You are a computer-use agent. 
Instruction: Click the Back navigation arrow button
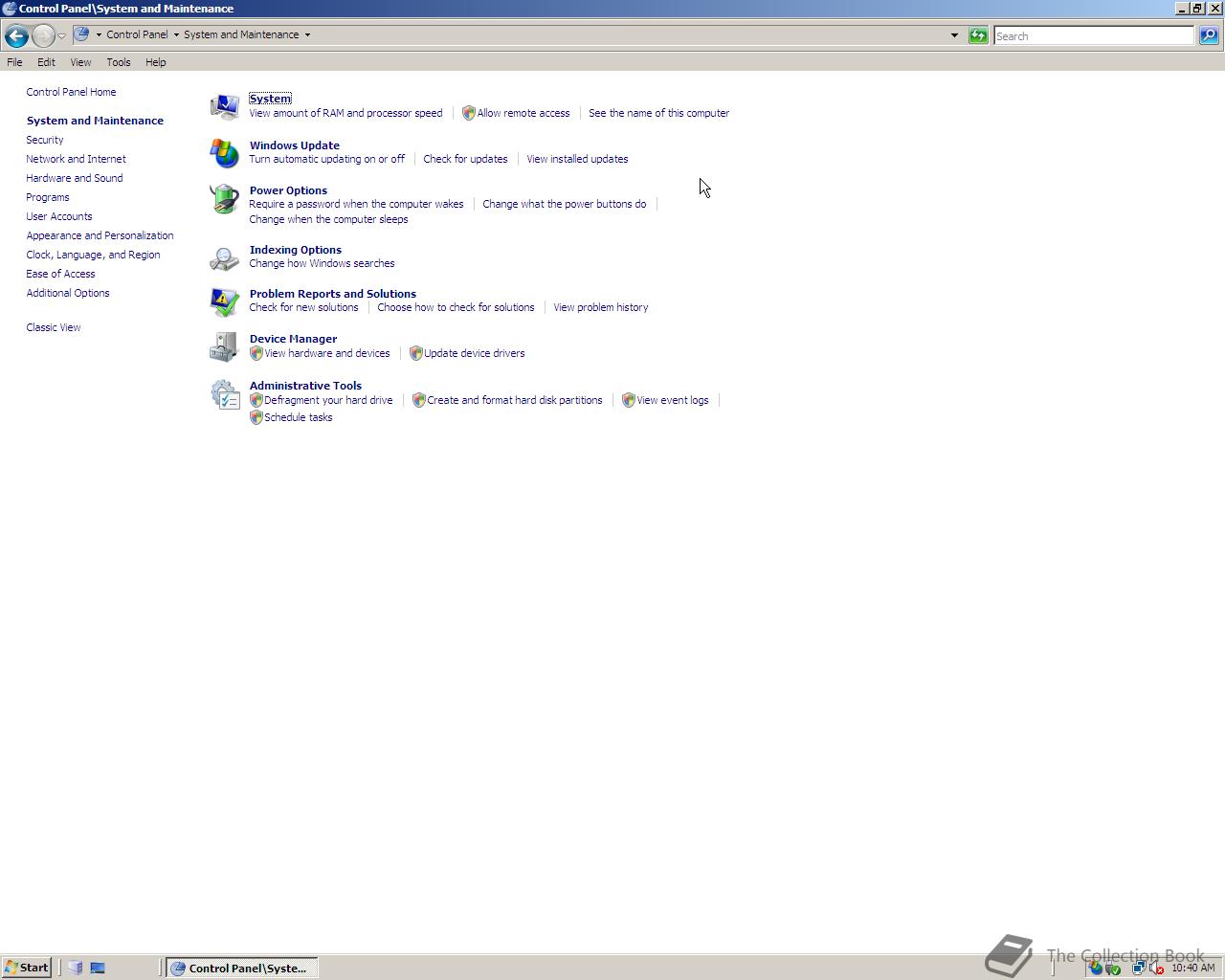click(x=16, y=35)
